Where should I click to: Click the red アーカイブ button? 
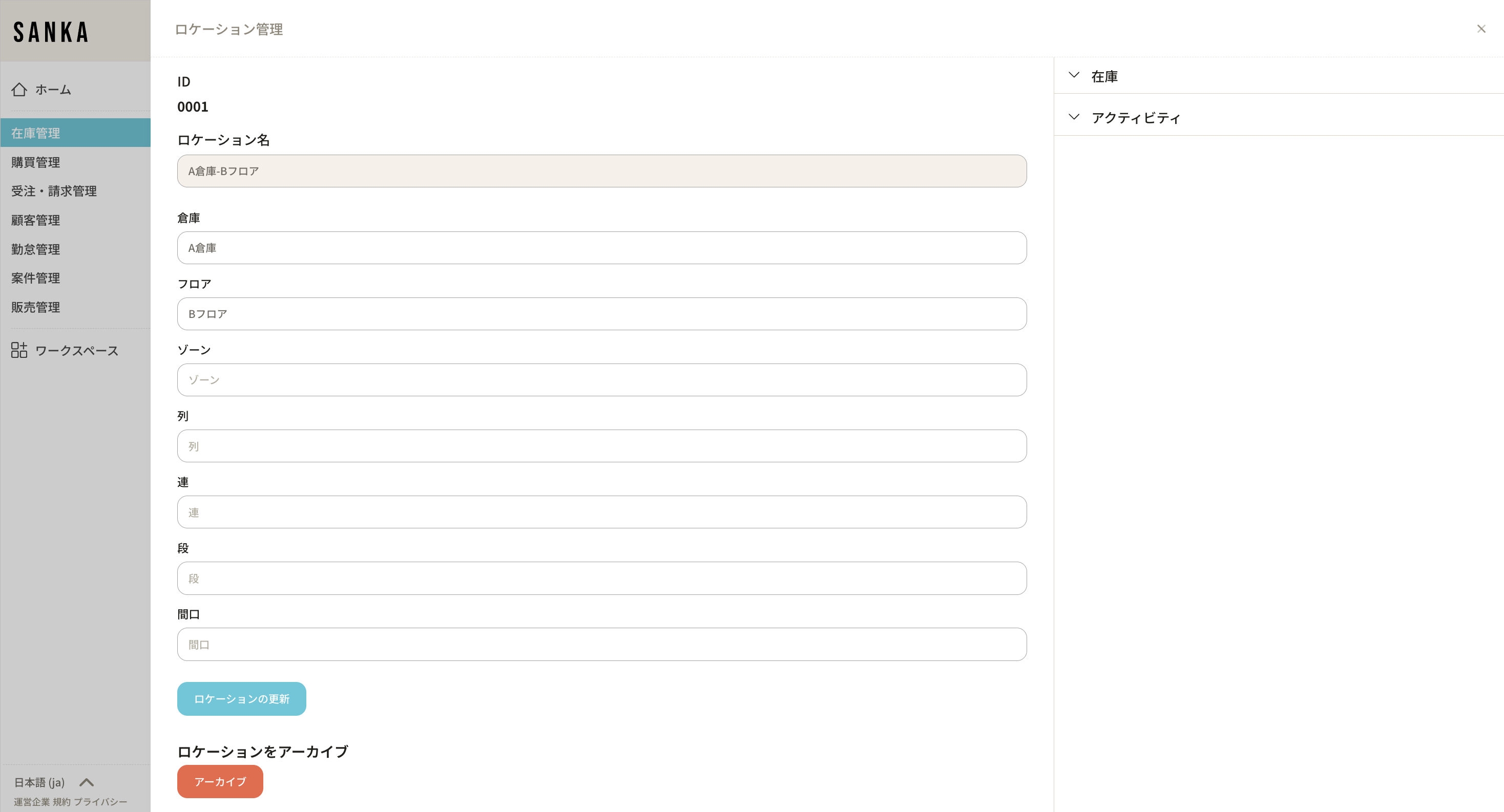click(220, 781)
